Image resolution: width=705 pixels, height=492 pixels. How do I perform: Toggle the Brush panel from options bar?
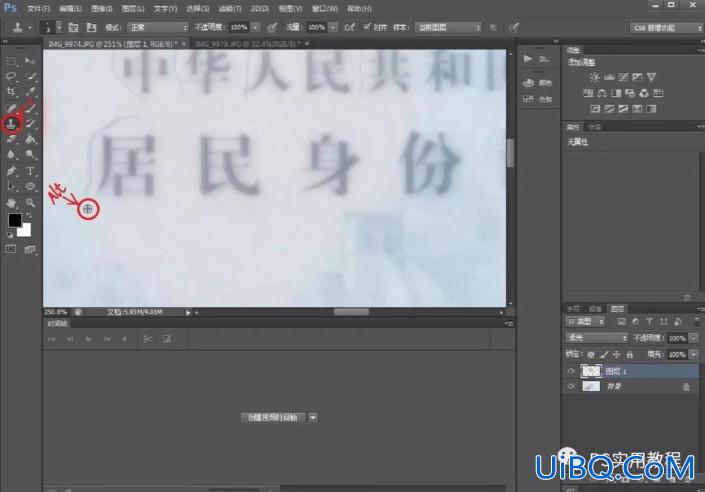(73, 28)
